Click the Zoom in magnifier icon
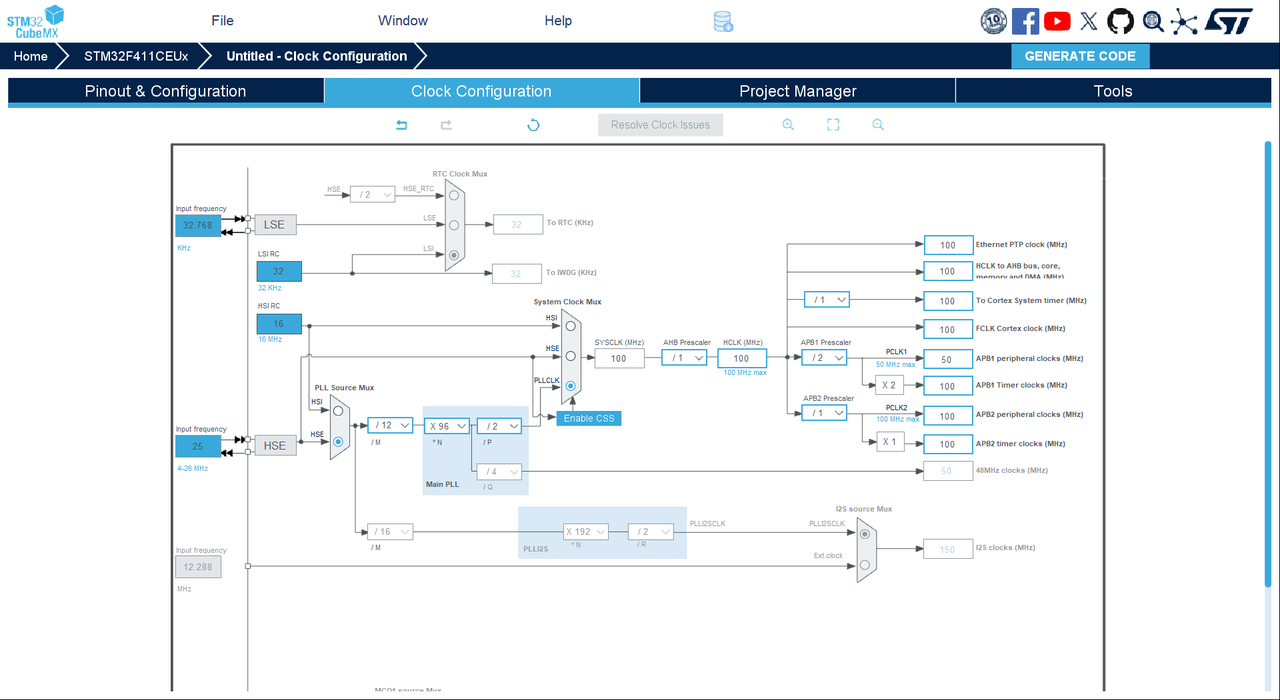The height and width of the screenshot is (700, 1280). click(x=788, y=125)
